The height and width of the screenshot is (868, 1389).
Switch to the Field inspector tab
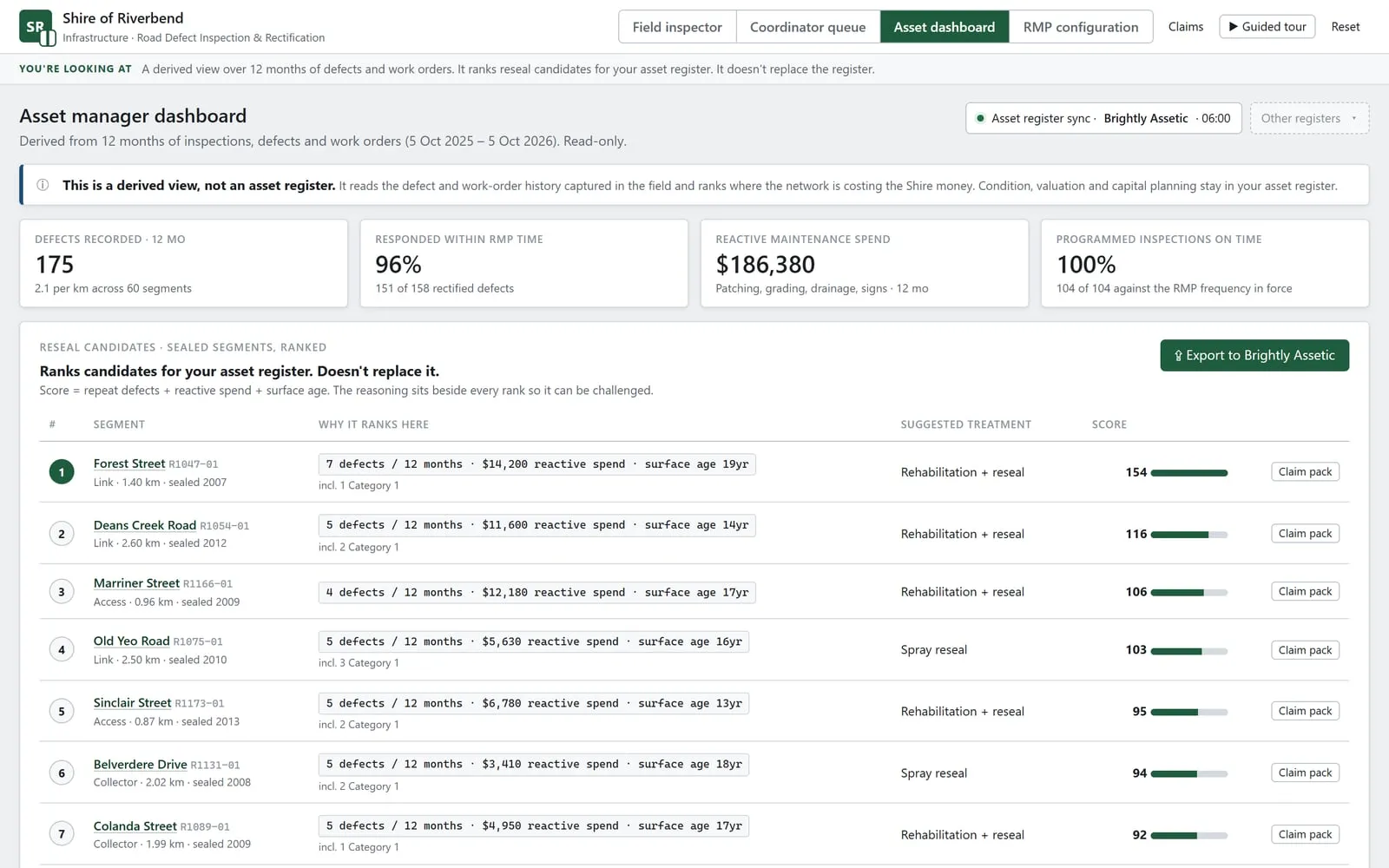click(677, 27)
